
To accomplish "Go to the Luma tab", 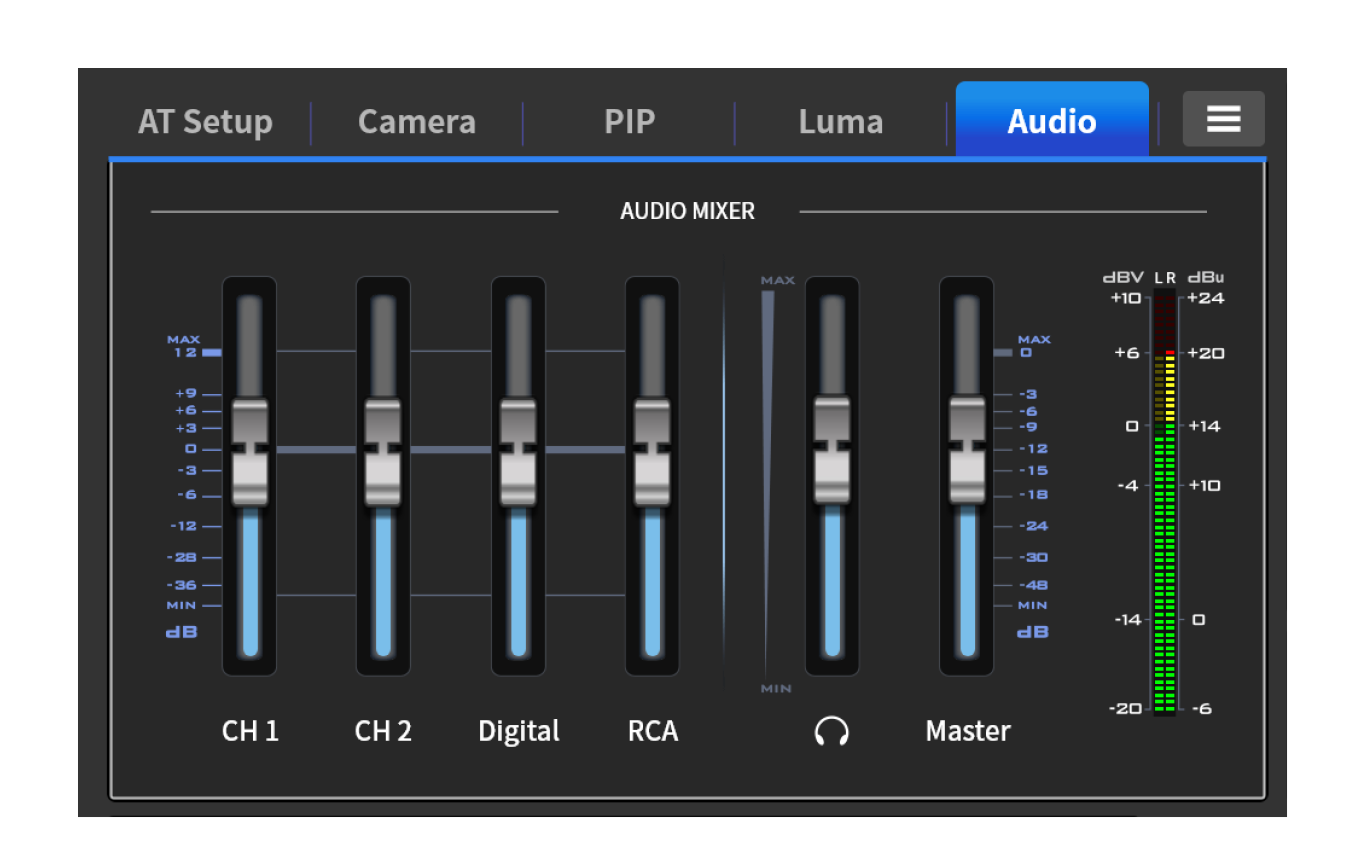I will click(840, 122).
